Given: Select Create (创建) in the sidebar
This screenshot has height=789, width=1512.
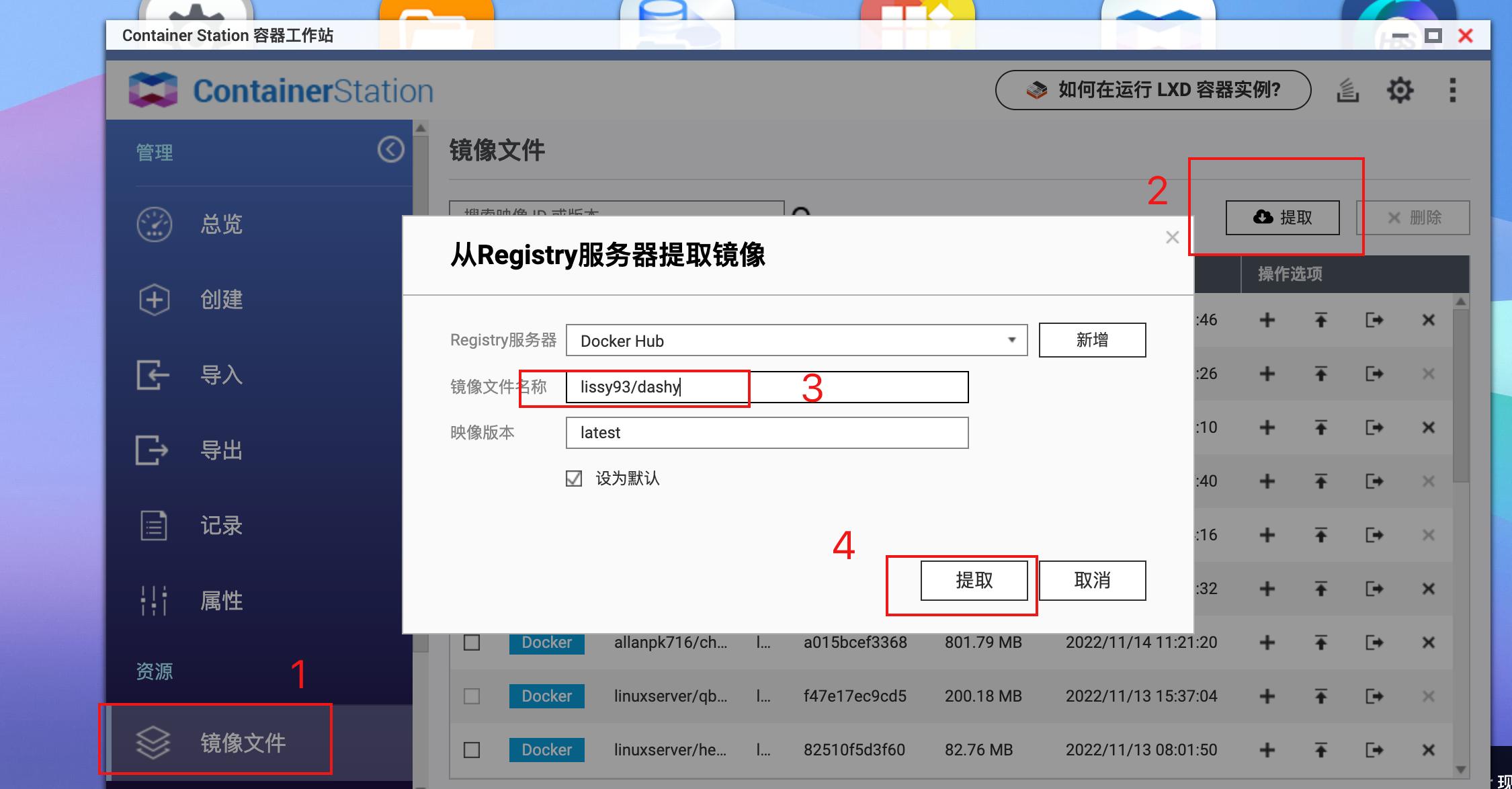Looking at the screenshot, I should point(222,300).
